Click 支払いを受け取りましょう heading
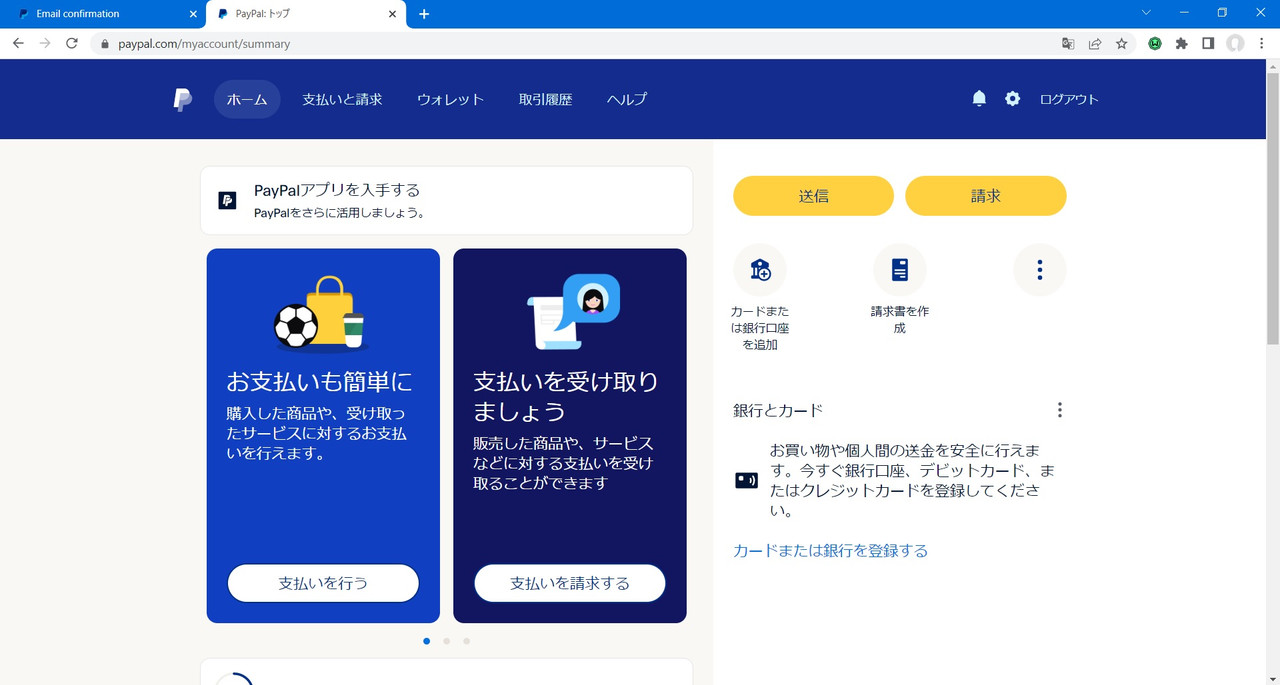The height and width of the screenshot is (685, 1280). pyautogui.click(x=566, y=397)
